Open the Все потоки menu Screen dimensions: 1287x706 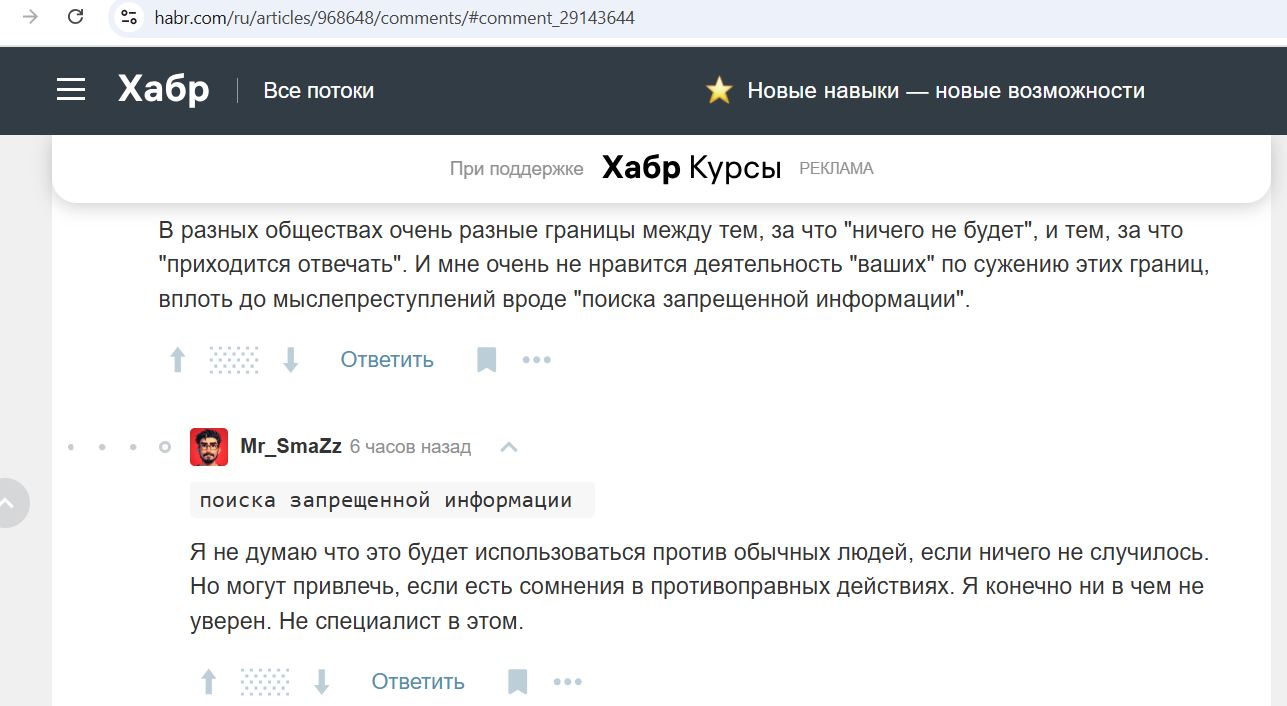click(x=318, y=90)
